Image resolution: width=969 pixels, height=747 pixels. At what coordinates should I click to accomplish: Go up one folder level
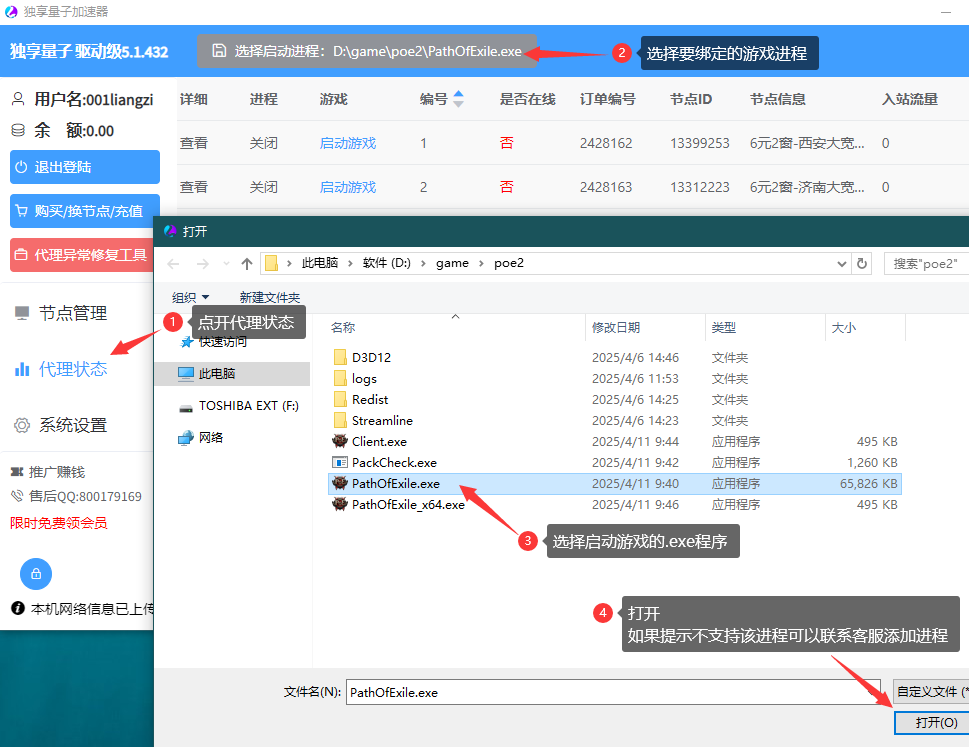[x=247, y=264]
